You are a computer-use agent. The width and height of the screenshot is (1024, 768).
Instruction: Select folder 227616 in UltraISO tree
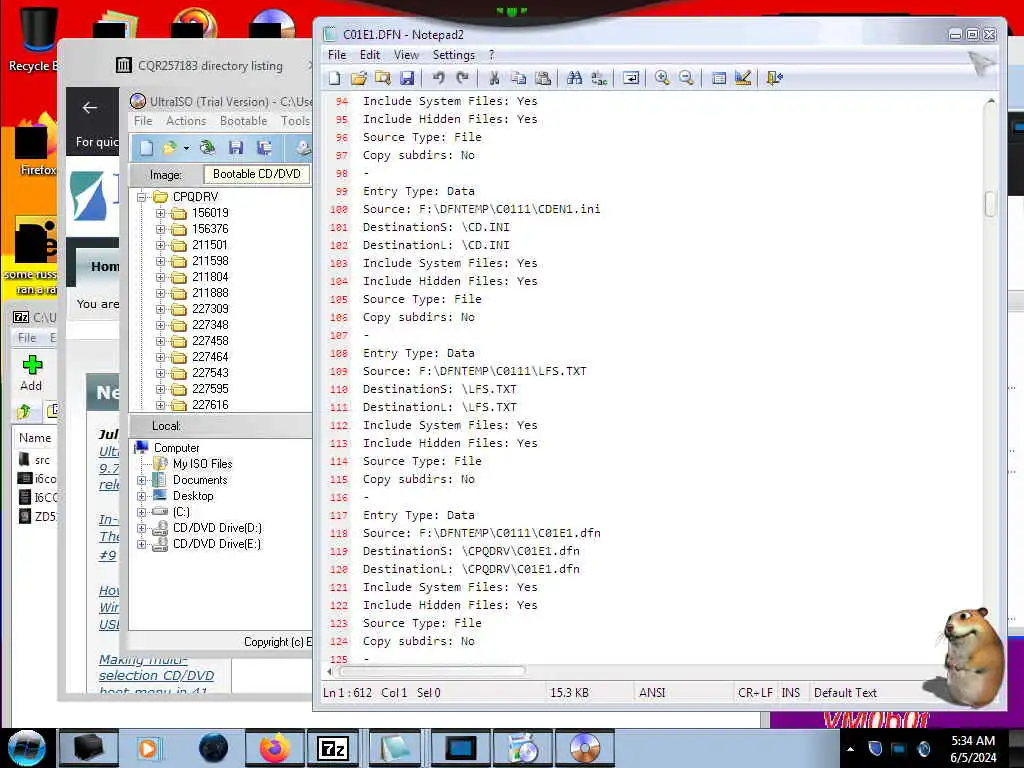[210, 405]
